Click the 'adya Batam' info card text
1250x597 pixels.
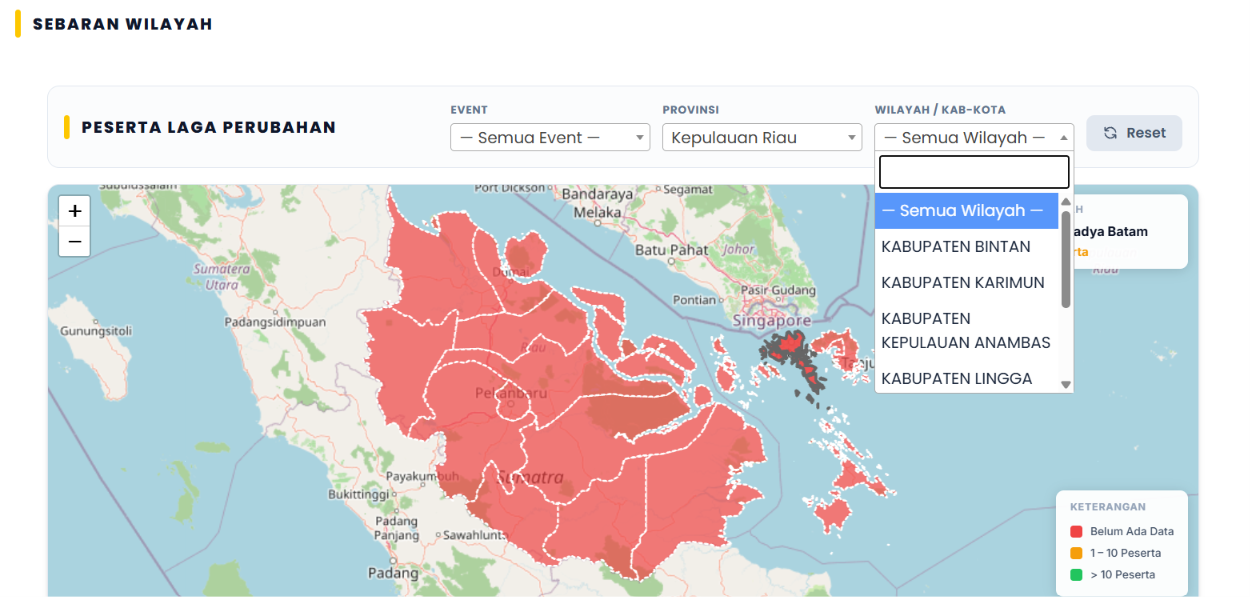pyautogui.click(x=1109, y=231)
